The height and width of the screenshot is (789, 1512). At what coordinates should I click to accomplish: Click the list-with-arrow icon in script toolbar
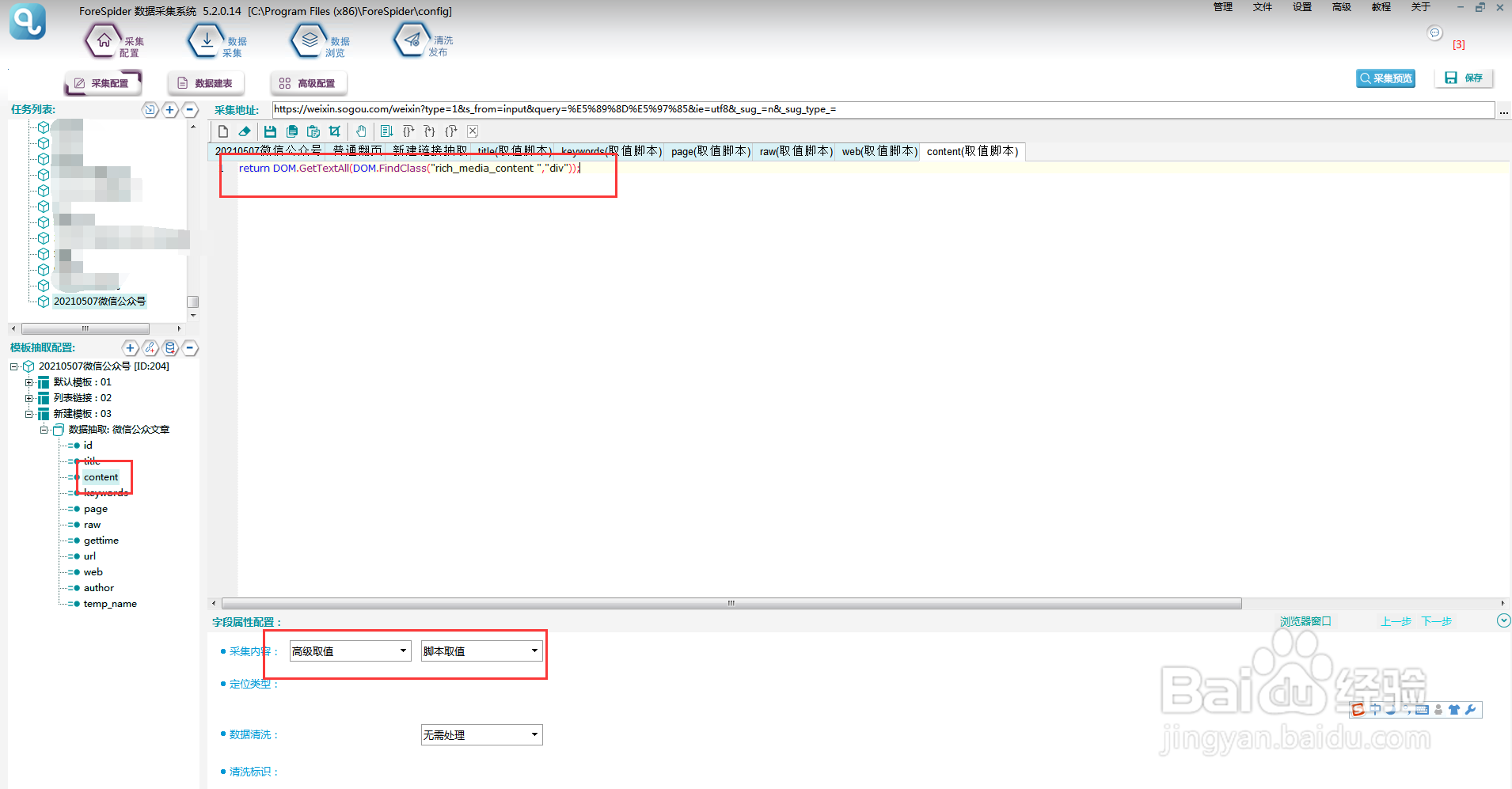386,131
